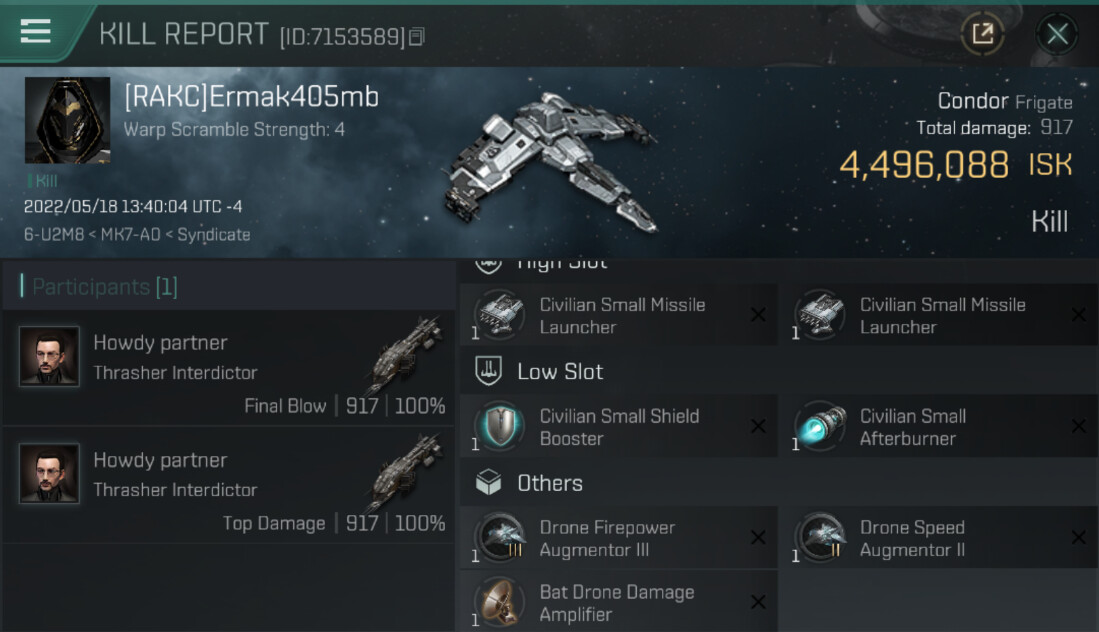
Task: Close the Kill Report window
Action: click(1057, 33)
